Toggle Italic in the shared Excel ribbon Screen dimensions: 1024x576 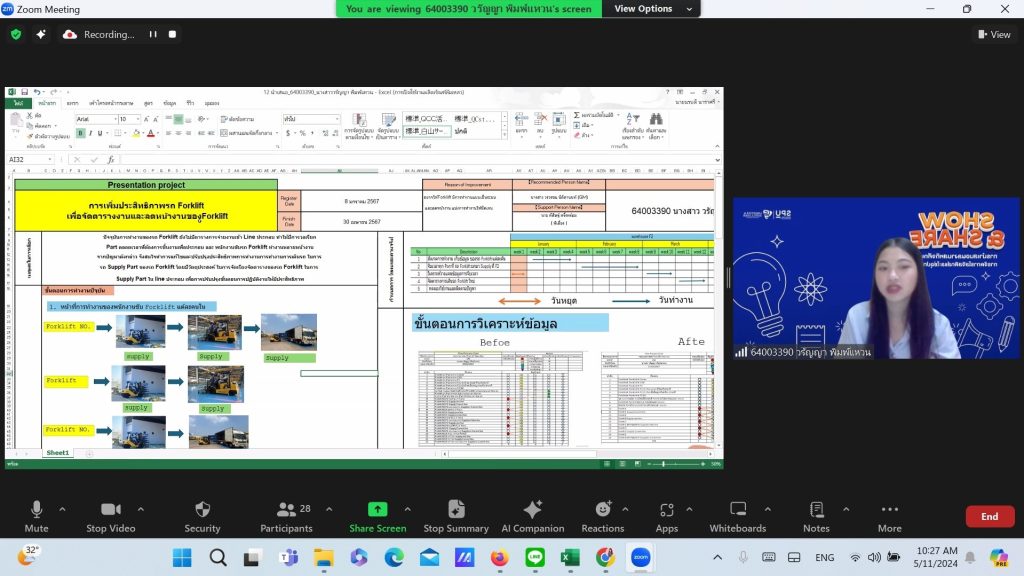[90, 133]
